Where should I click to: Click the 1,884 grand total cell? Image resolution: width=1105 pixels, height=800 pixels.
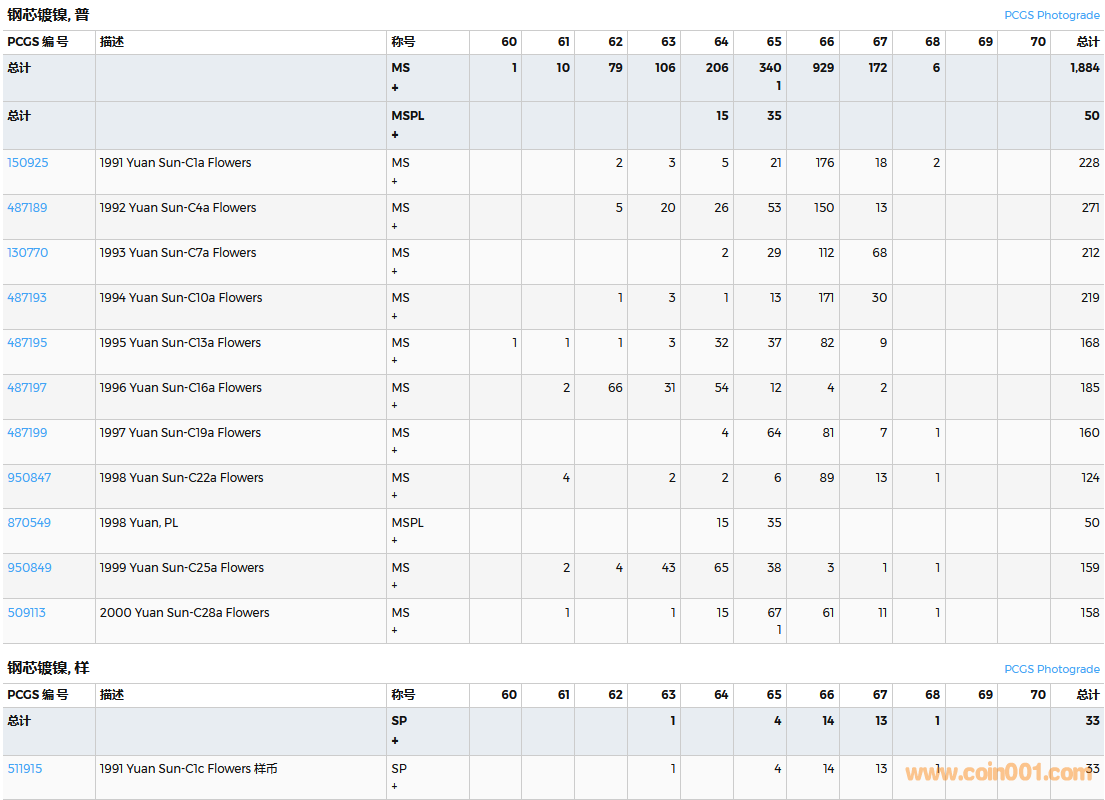(x=1084, y=68)
